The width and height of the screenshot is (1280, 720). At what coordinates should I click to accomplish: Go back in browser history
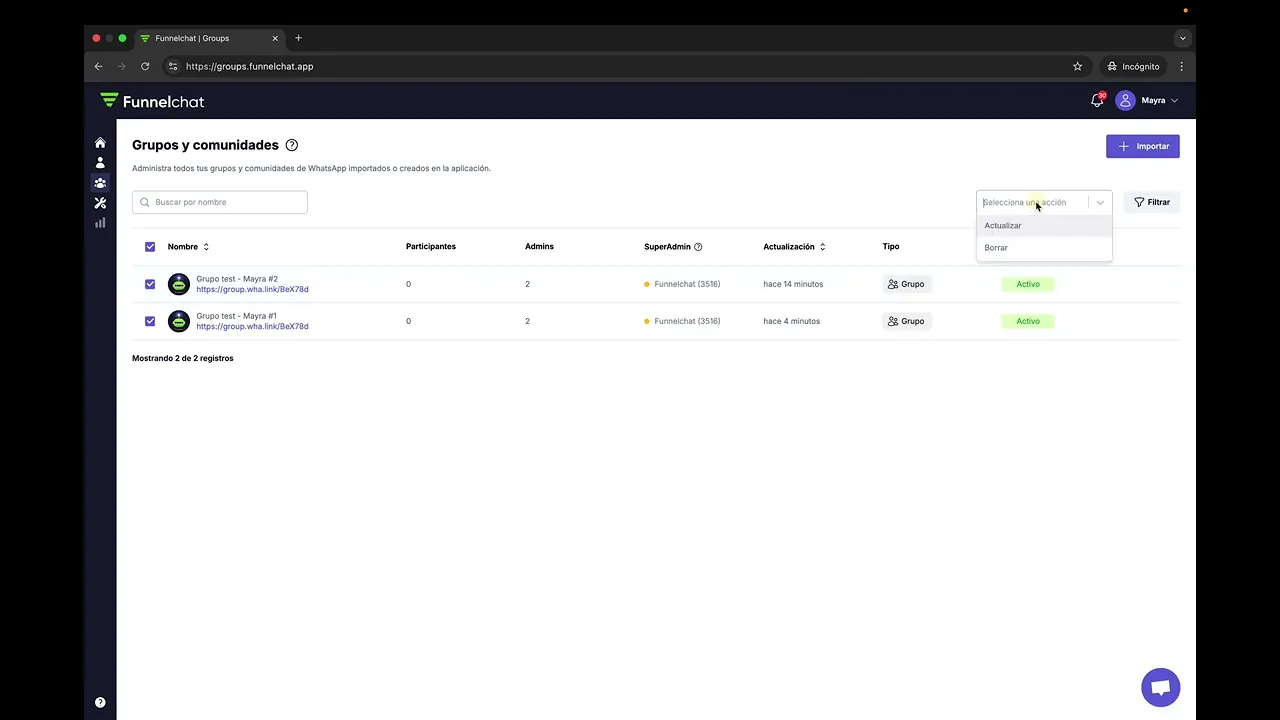click(x=98, y=66)
